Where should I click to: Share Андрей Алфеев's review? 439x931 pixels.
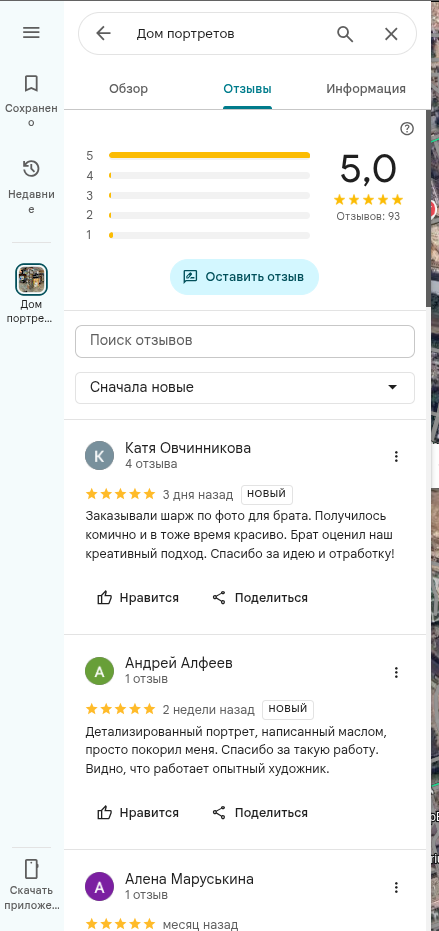[260, 813]
